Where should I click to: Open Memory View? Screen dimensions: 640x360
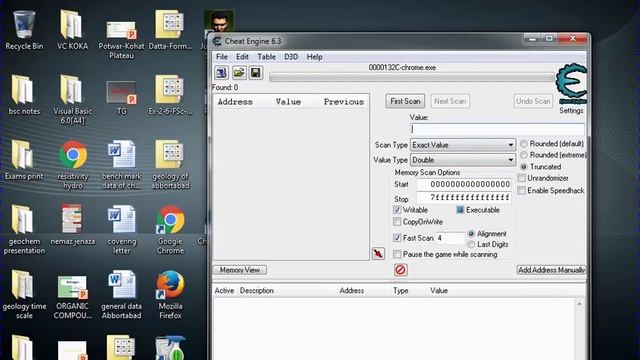click(x=240, y=270)
